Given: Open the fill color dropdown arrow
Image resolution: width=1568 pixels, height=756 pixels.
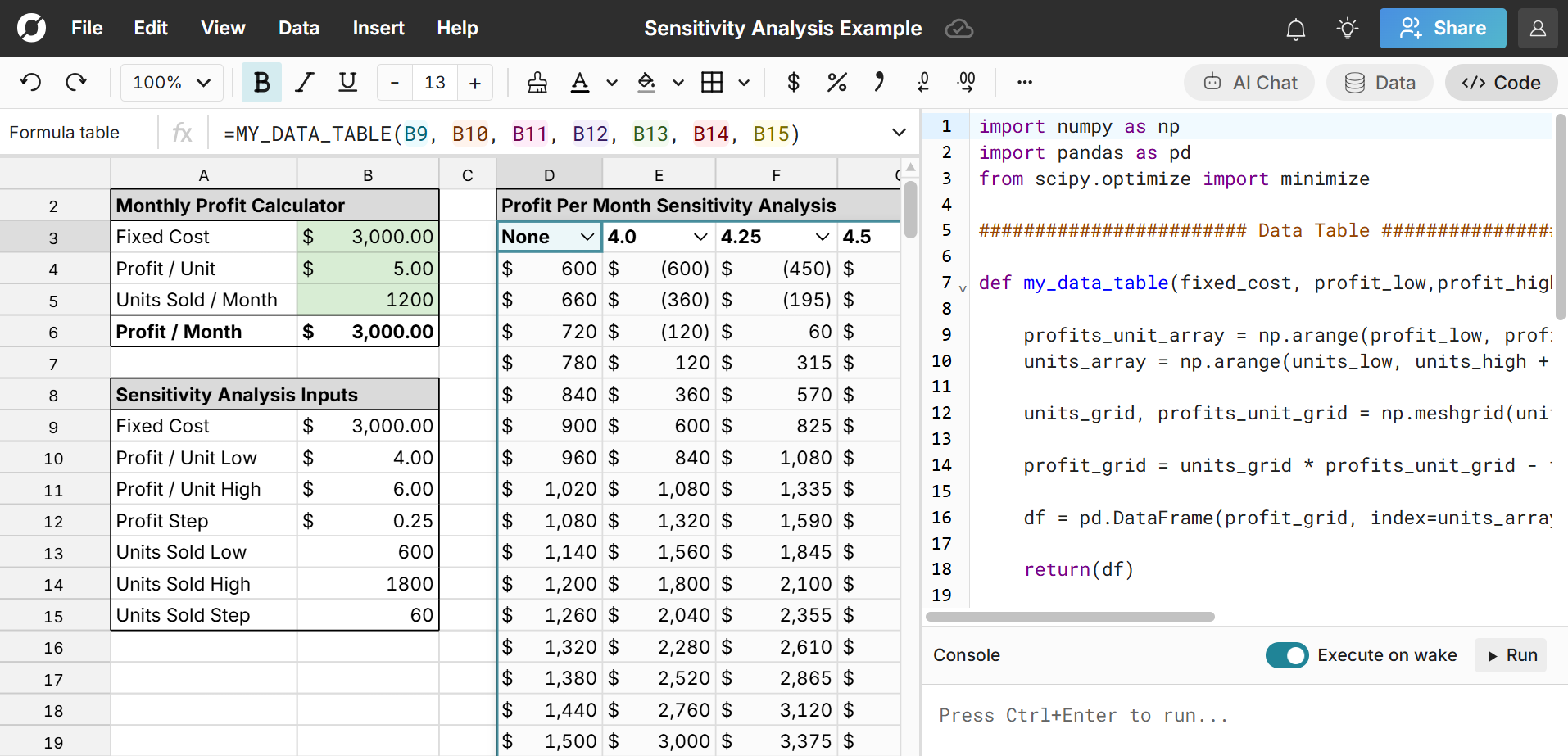Looking at the screenshot, I should point(678,82).
